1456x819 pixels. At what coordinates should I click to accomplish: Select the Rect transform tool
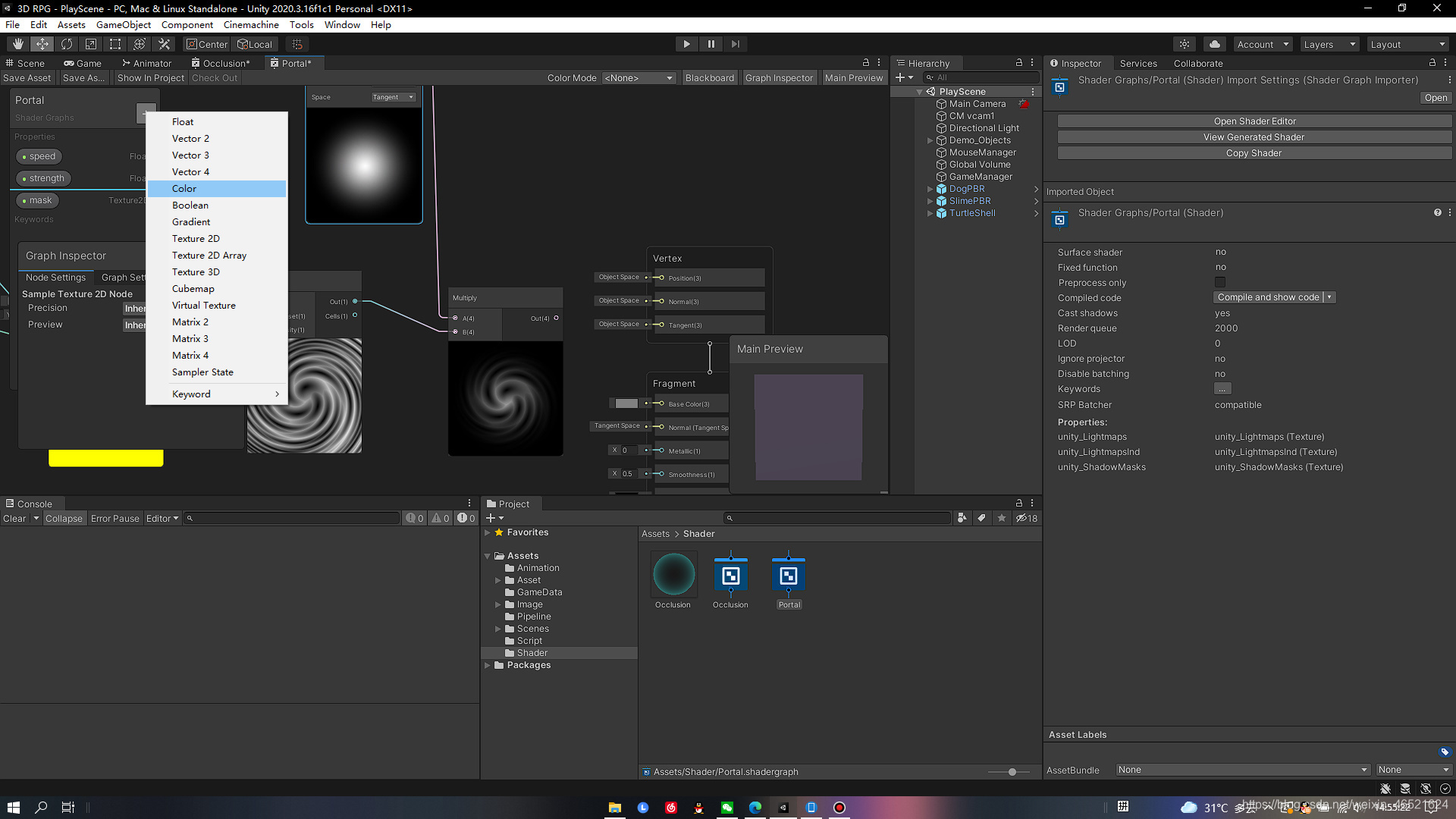pyautogui.click(x=115, y=44)
